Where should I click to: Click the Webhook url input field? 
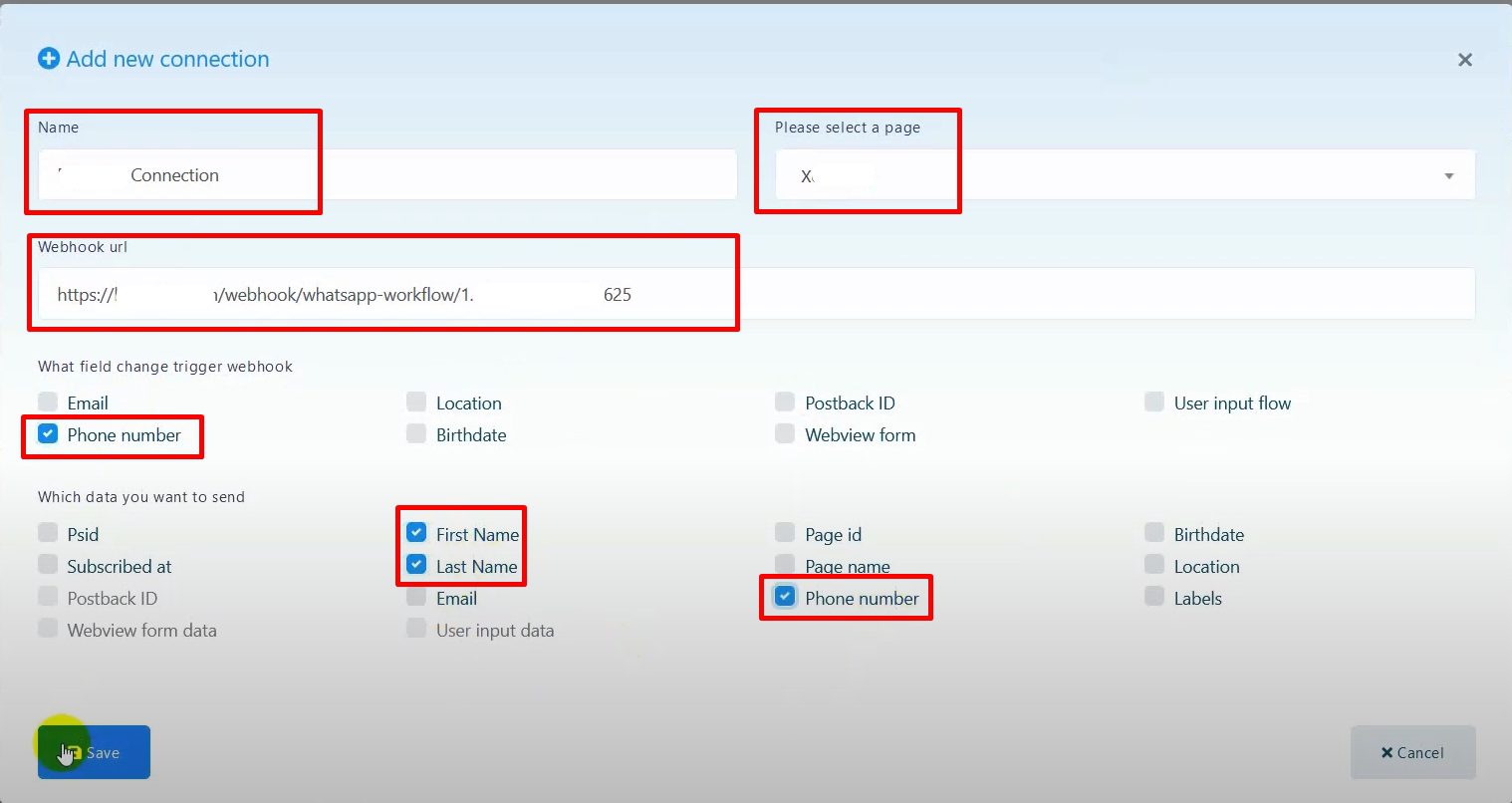755,295
